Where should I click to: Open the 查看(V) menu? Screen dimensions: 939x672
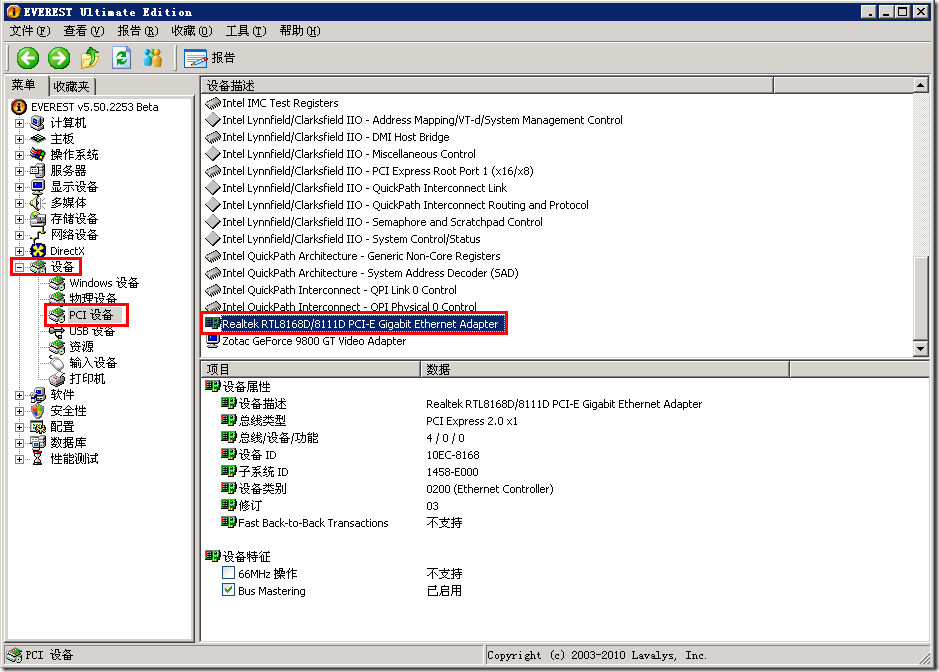pos(84,31)
